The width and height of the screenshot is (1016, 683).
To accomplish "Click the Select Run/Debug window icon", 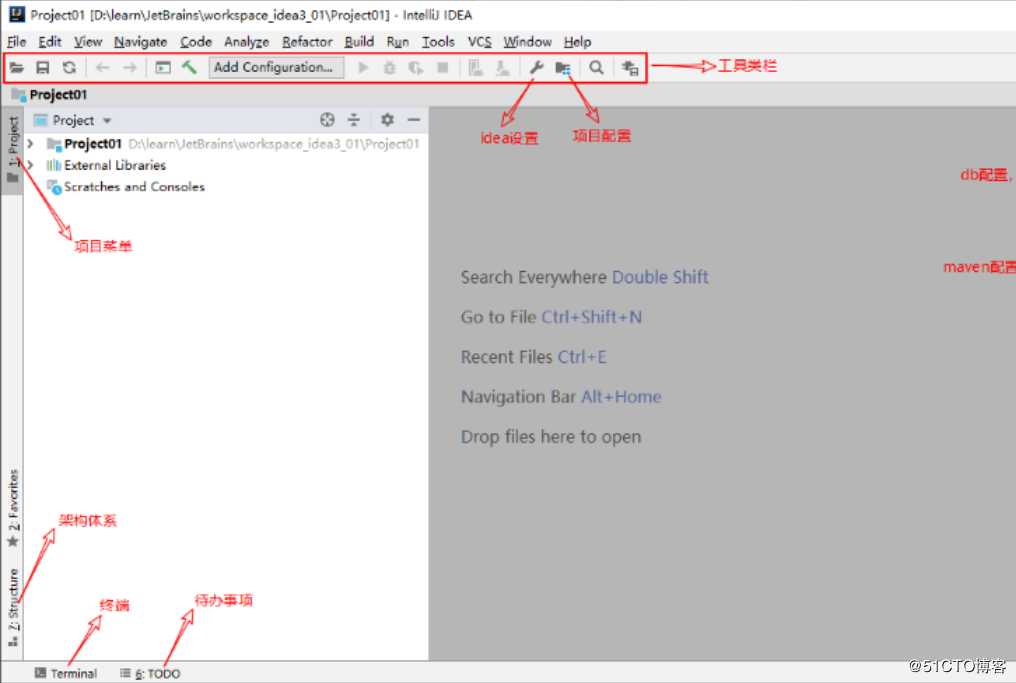I will 163,67.
